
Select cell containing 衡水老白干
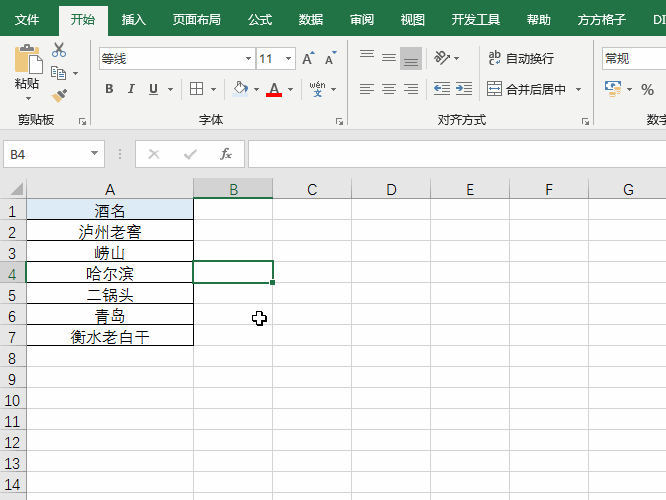(110, 337)
